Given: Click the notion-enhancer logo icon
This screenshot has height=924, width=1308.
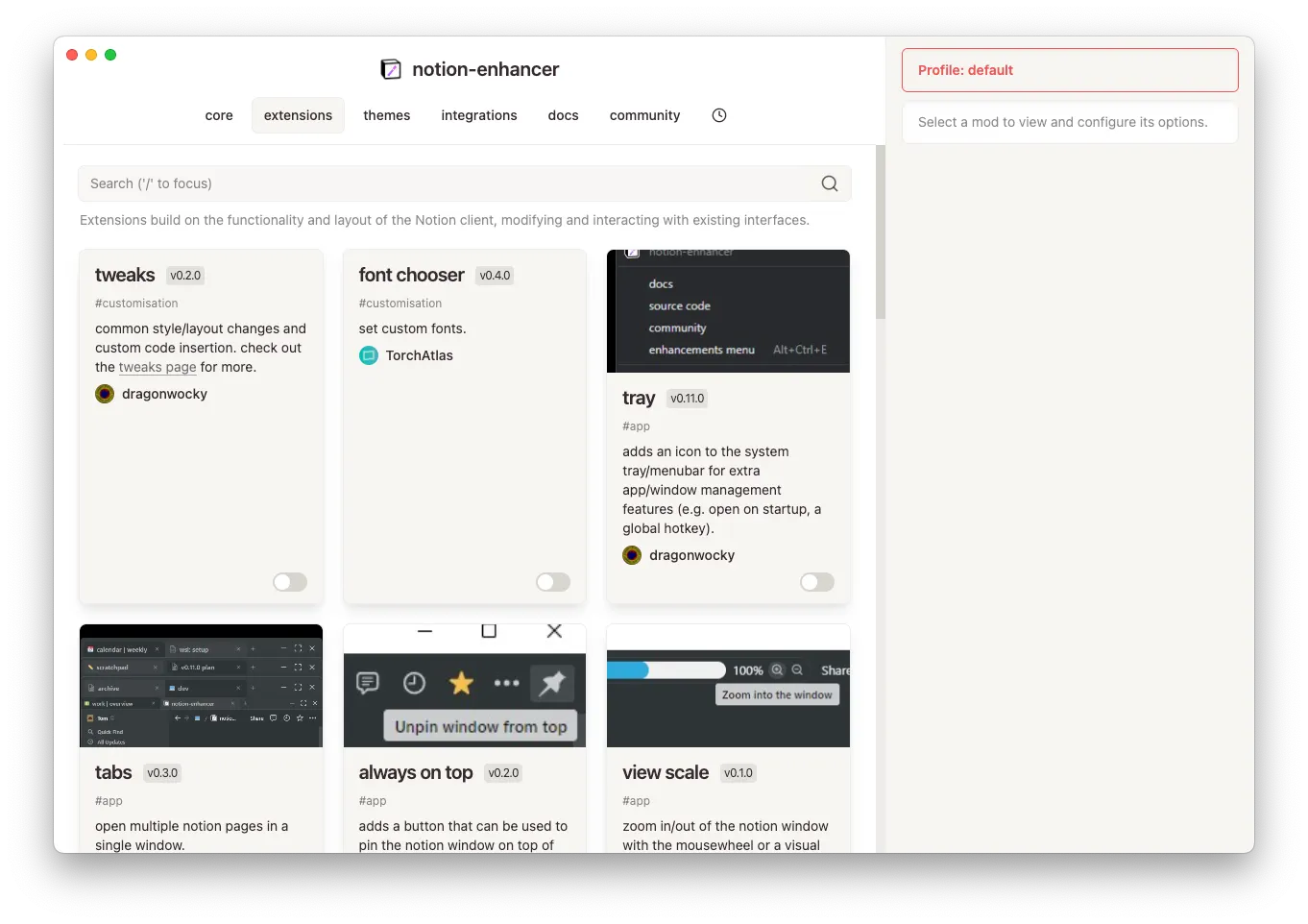Looking at the screenshot, I should click(391, 69).
